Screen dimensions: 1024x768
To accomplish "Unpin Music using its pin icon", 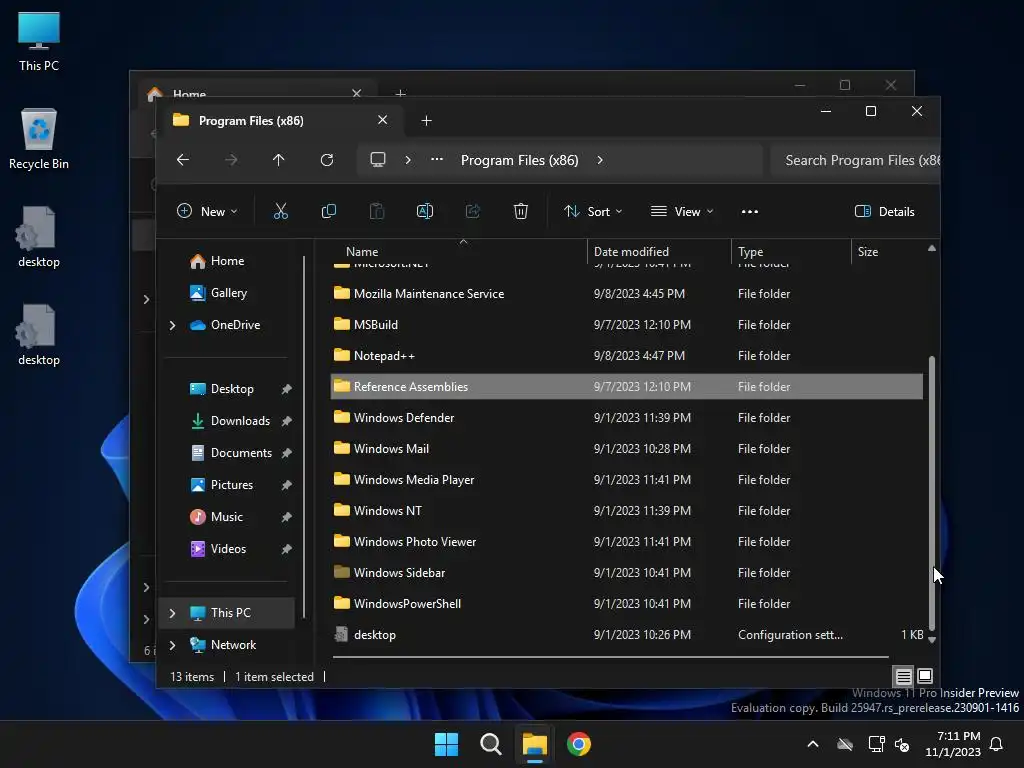I will (x=286, y=517).
